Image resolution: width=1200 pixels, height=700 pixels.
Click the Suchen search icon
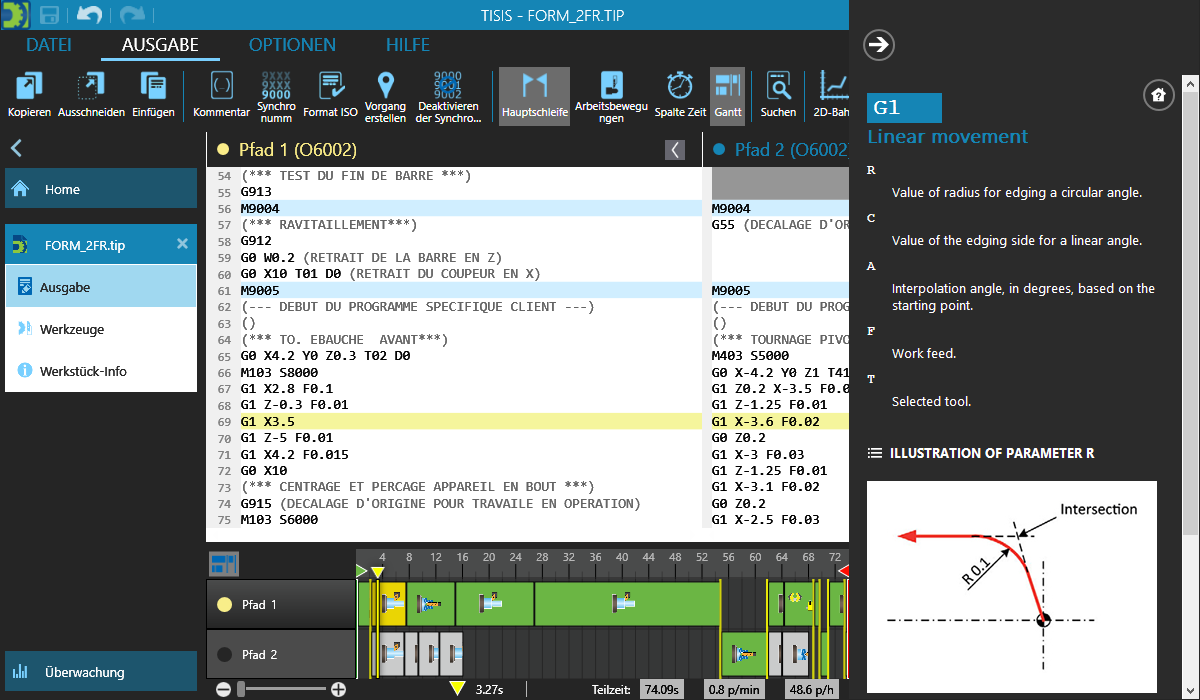coord(778,87)
